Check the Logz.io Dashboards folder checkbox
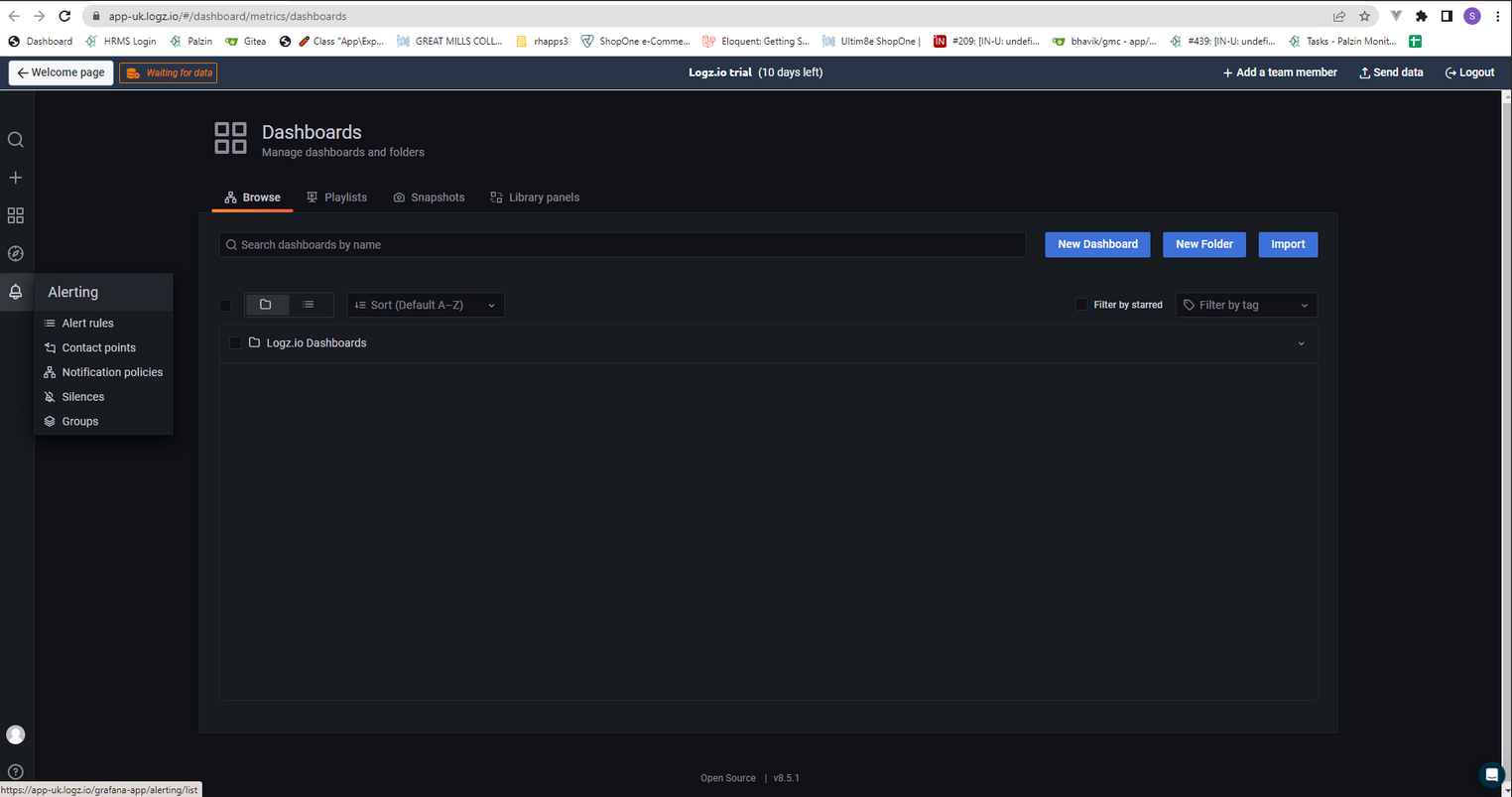This screenshot has height=797, width=1512. tap(235, 342)
